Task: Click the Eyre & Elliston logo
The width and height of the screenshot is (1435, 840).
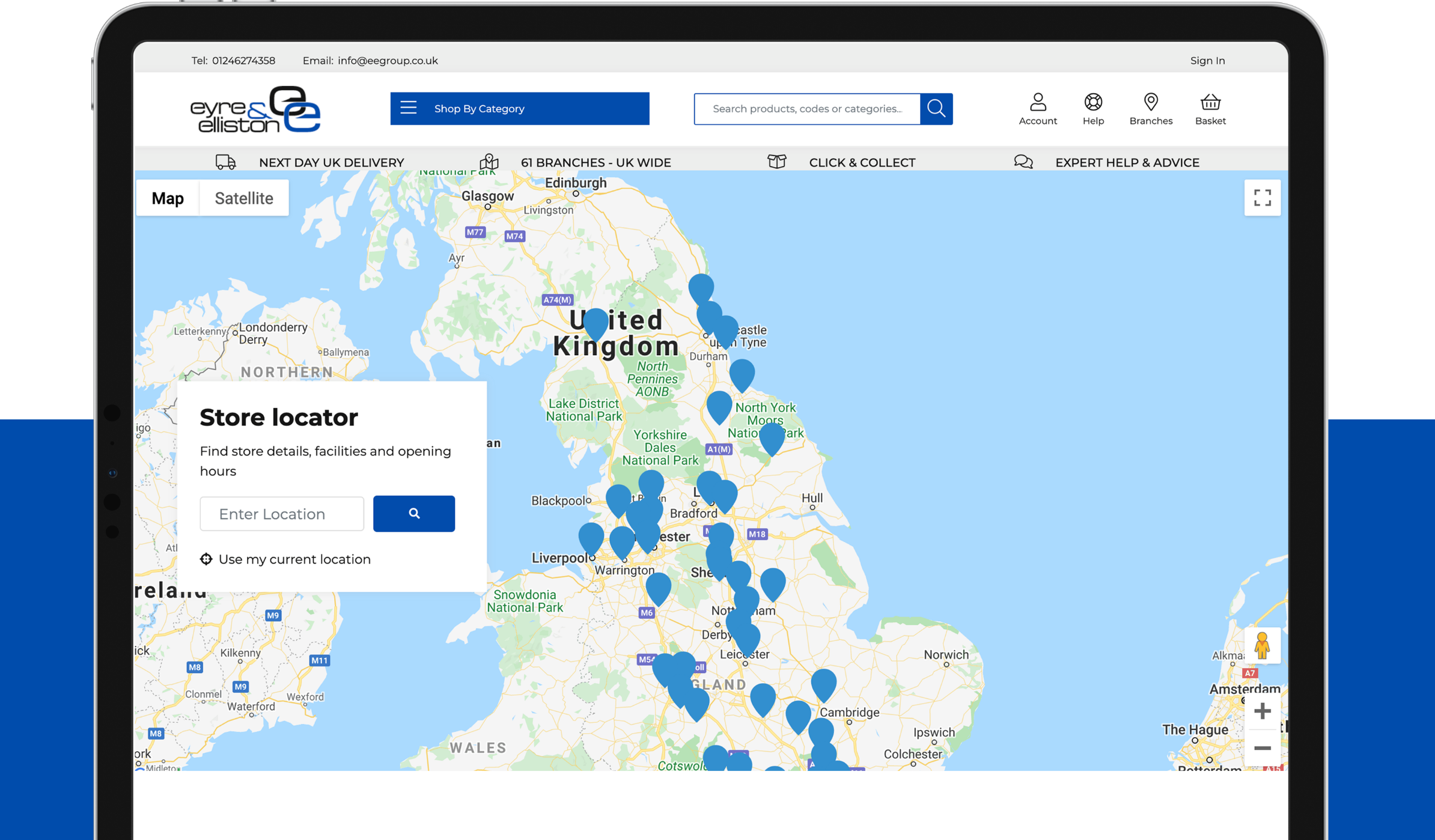Action: [255, 109]
